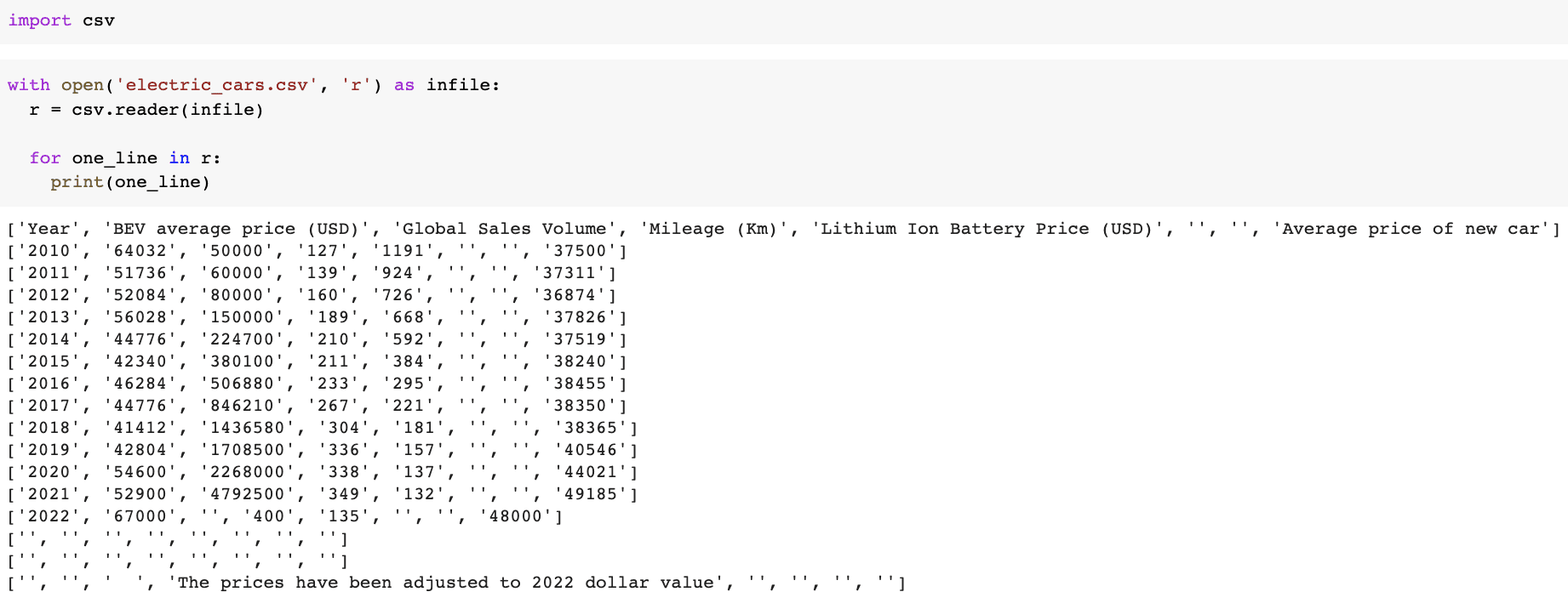This screenshot has height=609, width=1568.
Task: Click the output row for '2019'
Action: click(x=323, y=450)
